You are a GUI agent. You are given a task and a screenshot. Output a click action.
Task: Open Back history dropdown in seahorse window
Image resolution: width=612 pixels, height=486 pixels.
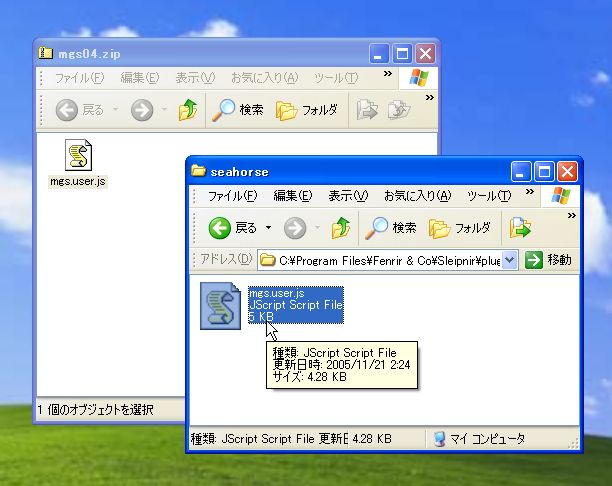pyautogui.click(x=269, y=228)
